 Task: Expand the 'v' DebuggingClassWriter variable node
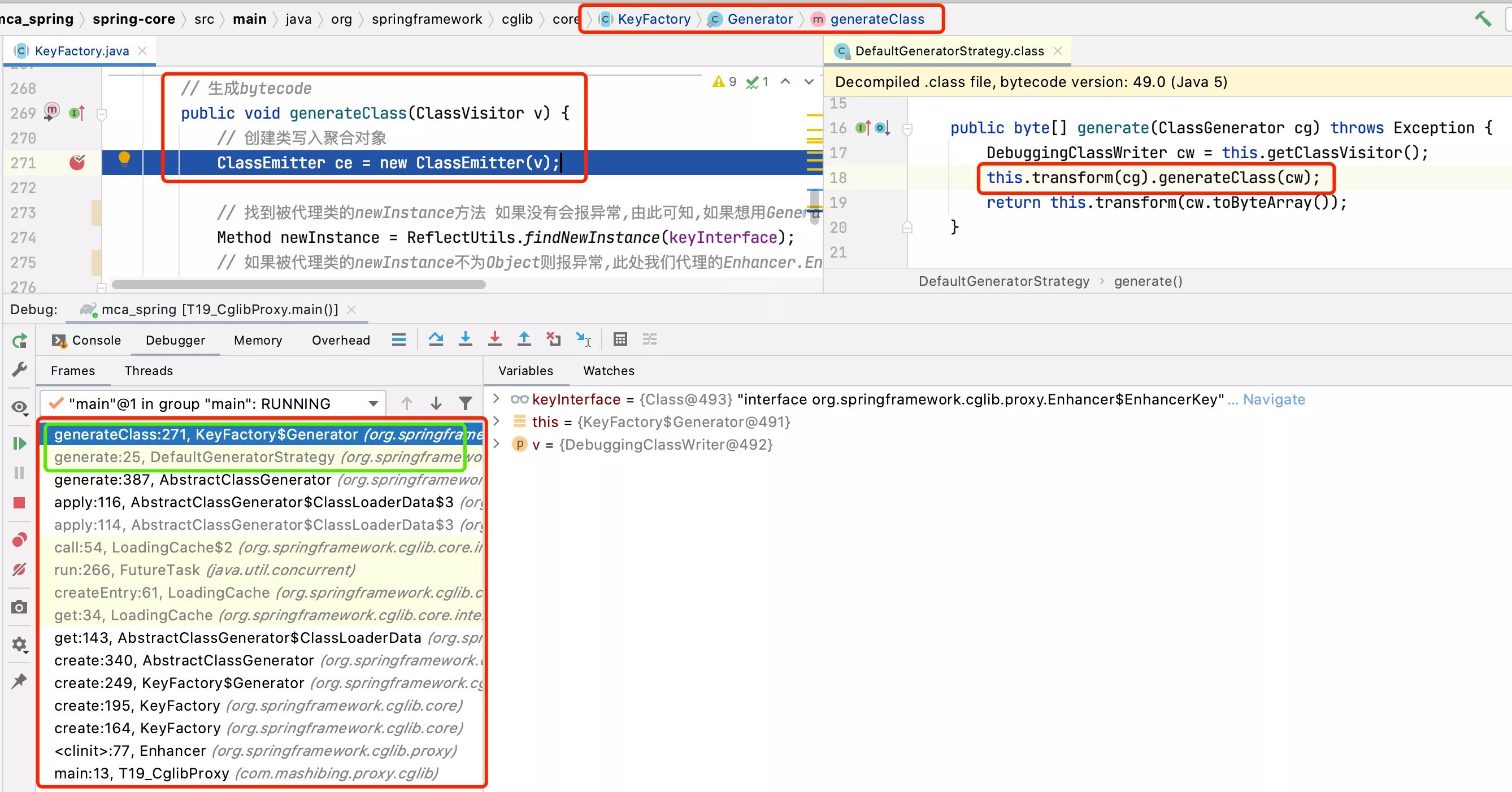[x=496, y=443]
